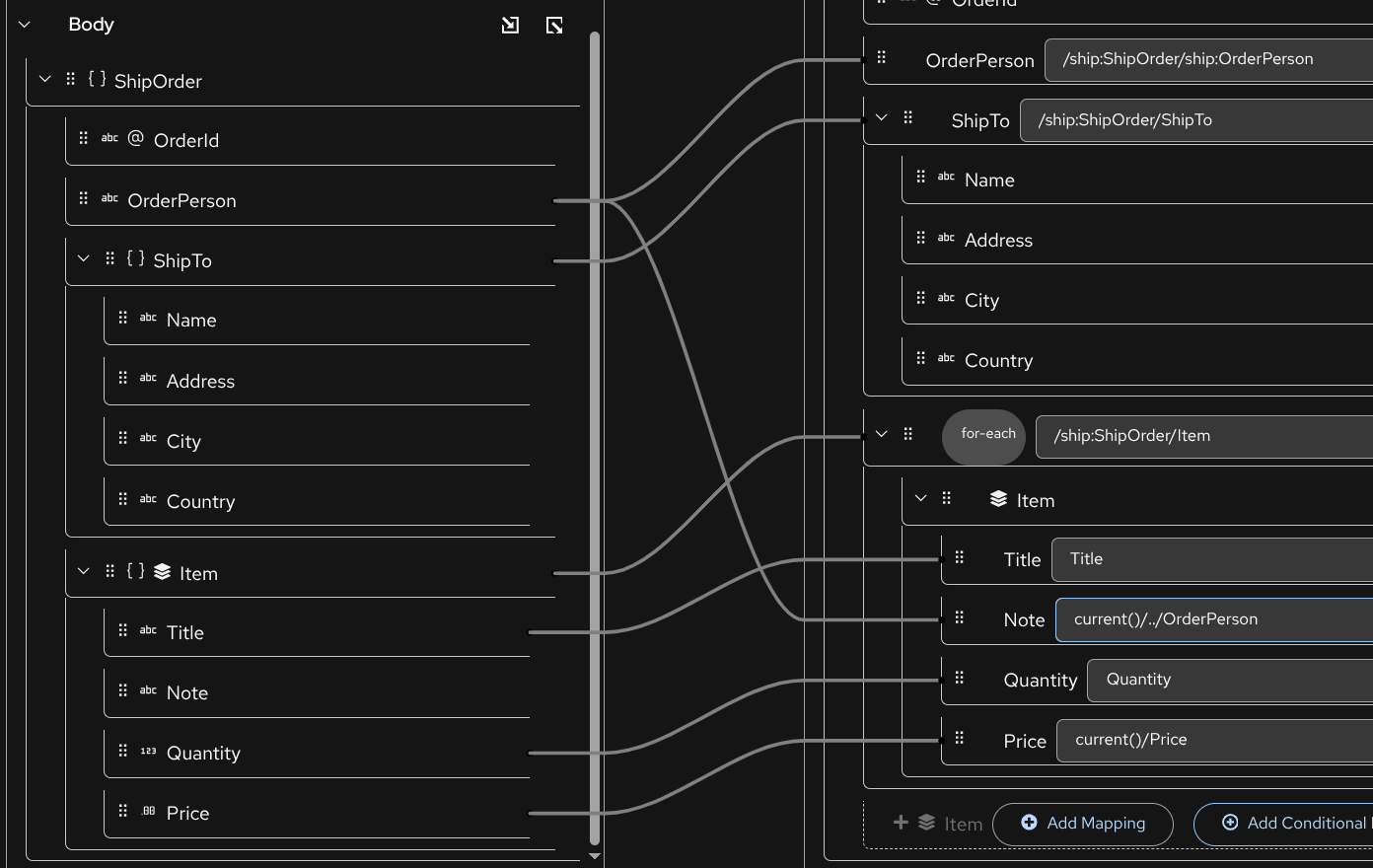
Task: Collapse the for-each Item mapping node
Action: (x=881, y=434)
